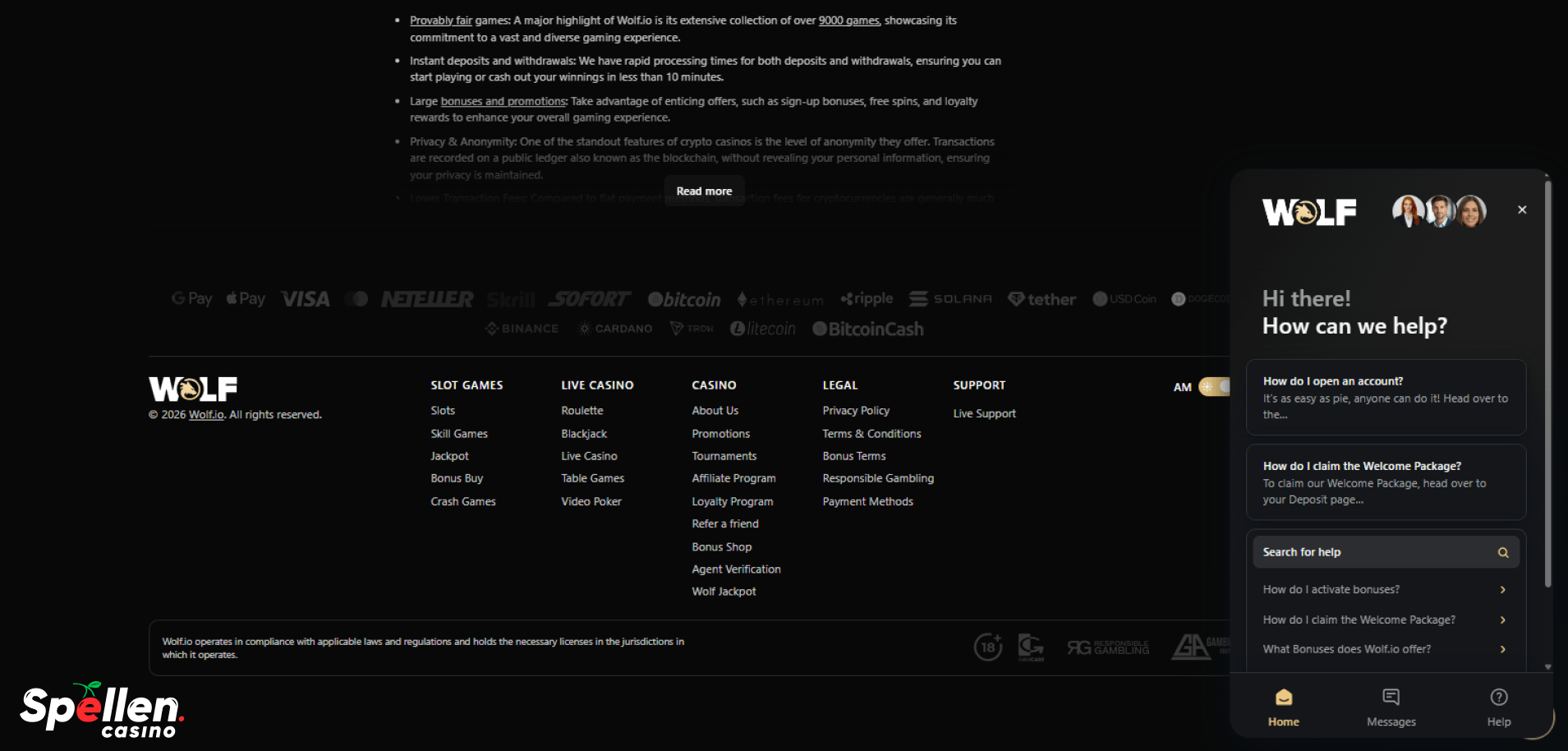Image resolution: width=1568 pixels, height=751 pixels.
Task: Toggle the AM light/dark theme switch
Action: [1214, 386]
